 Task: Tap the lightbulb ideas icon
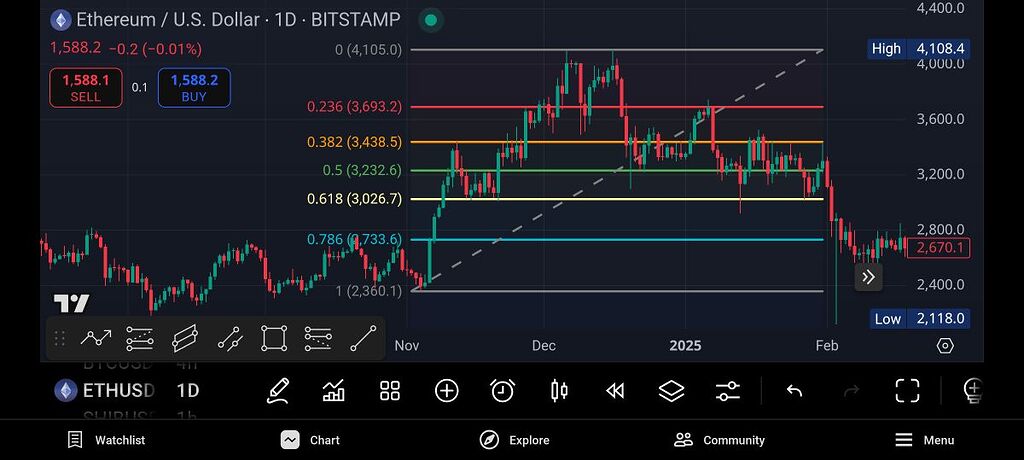click(973, 391)
